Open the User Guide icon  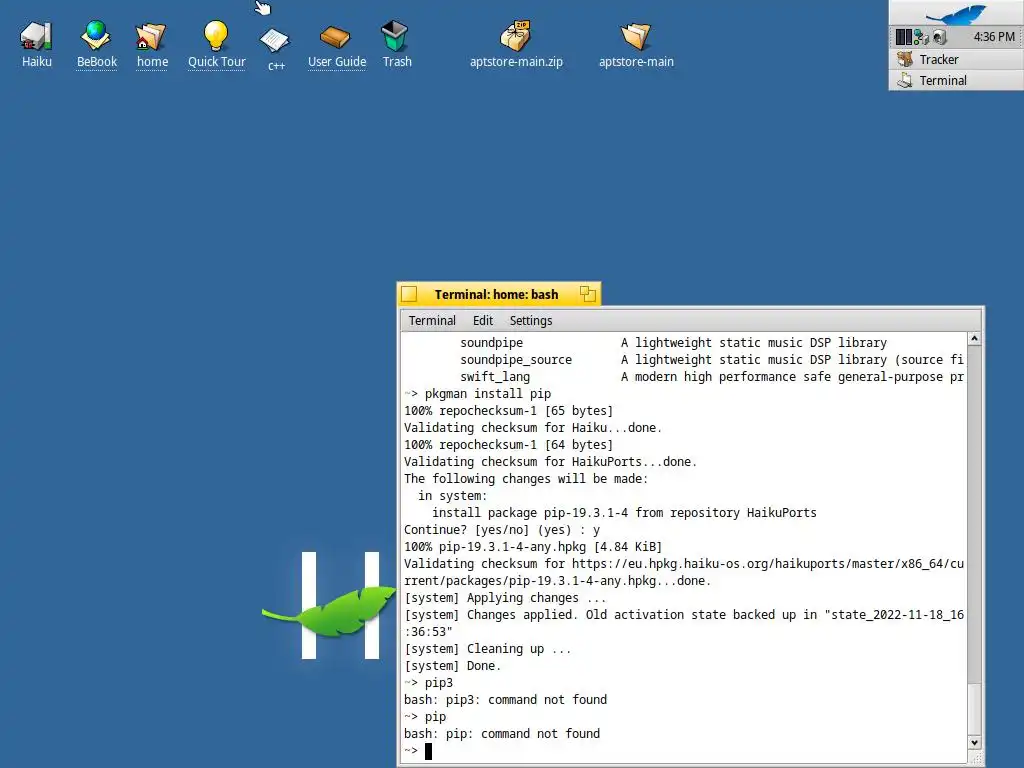(x=335, y=37)
